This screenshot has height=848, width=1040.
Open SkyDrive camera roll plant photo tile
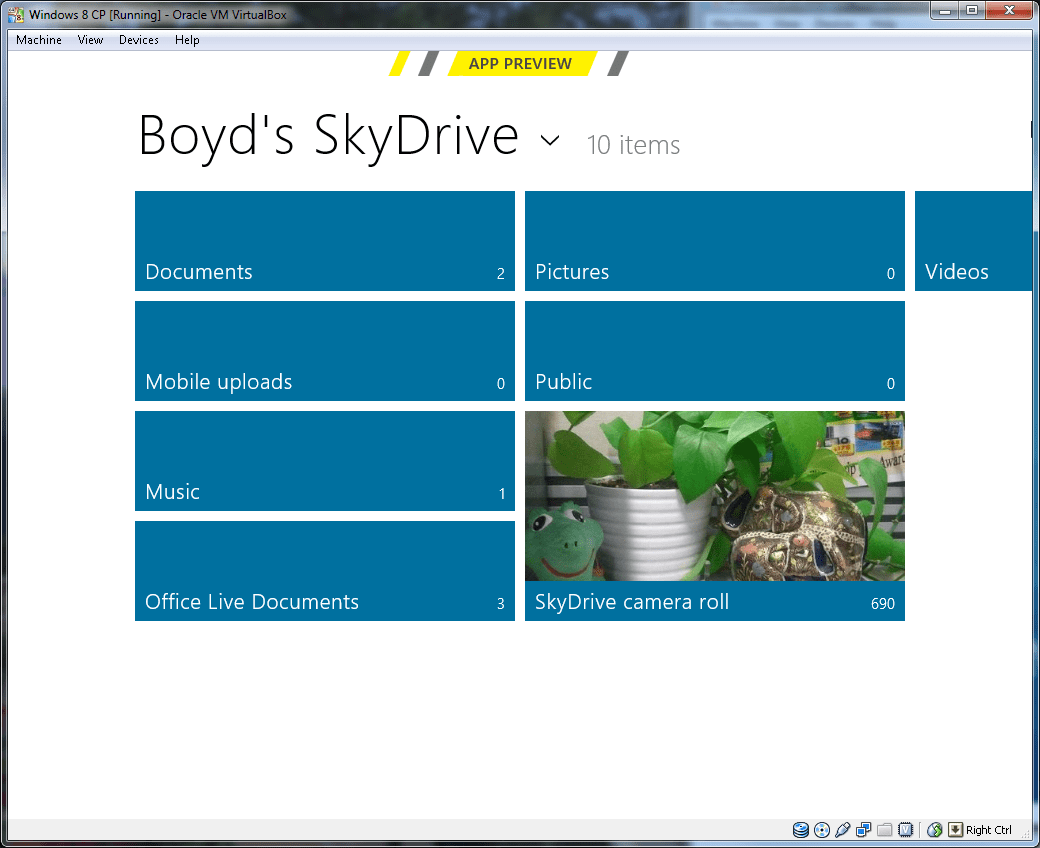(715, 516)
